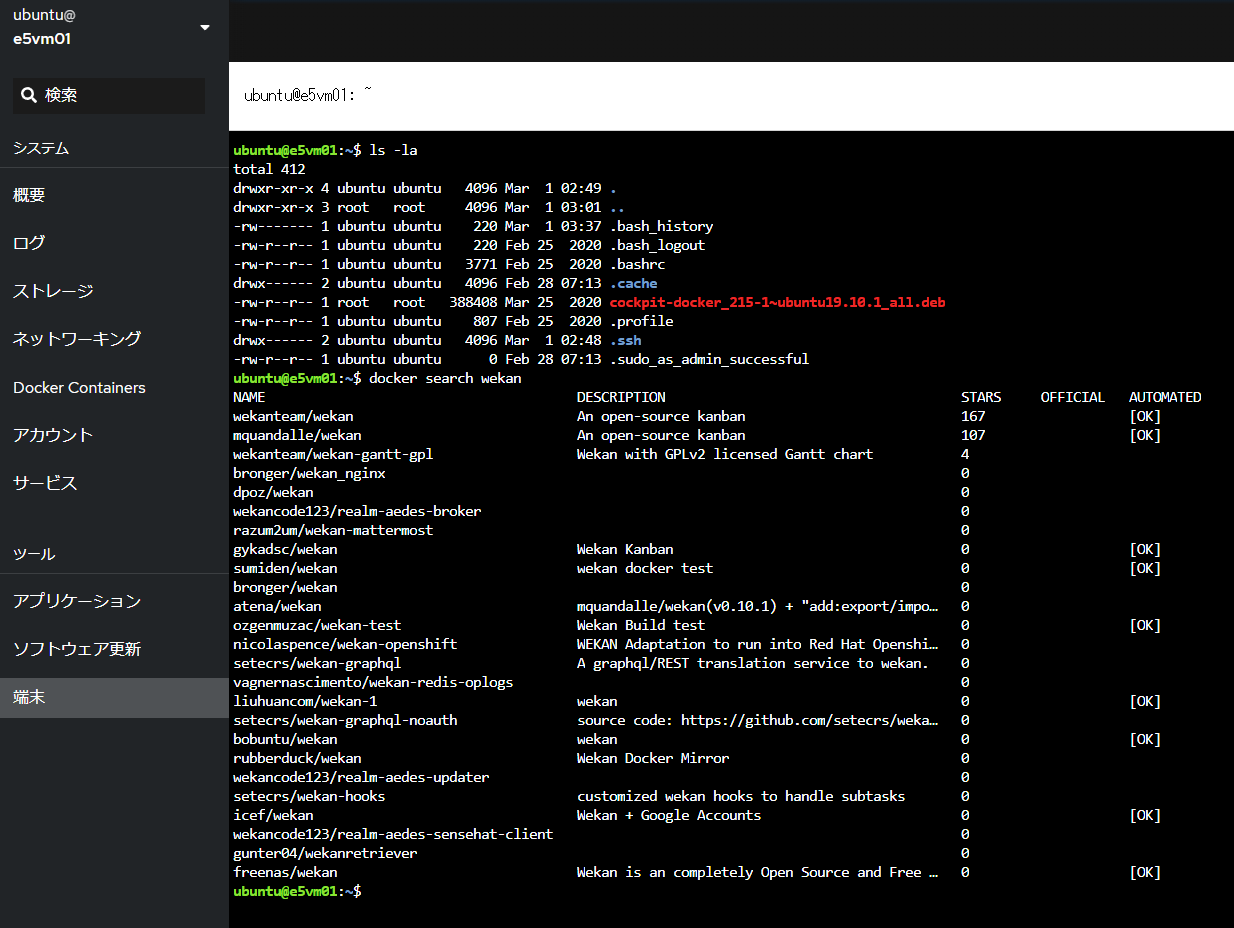Click the nicolaspence/wekan-openshift entry
This screenshot has height=928, width=1234.
345,644
